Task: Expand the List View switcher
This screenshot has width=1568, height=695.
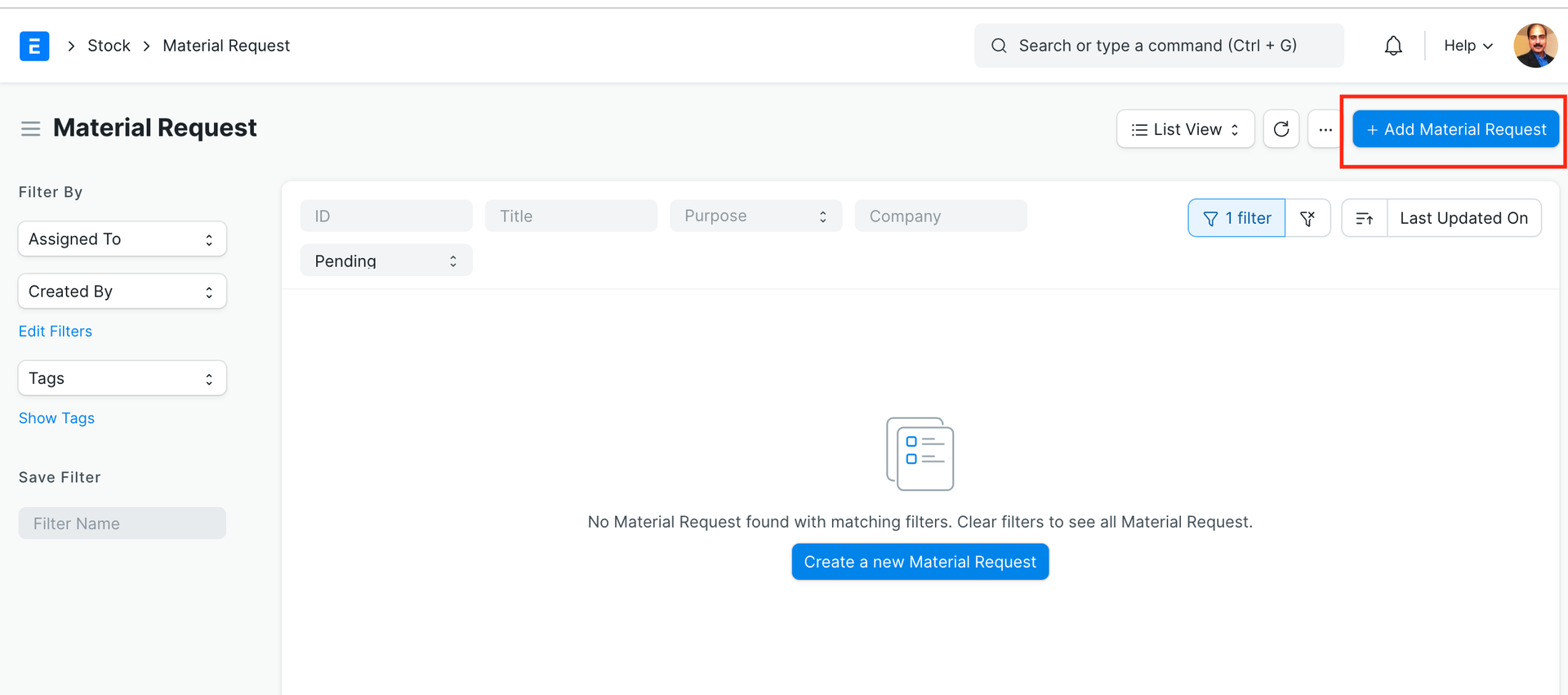Action: pos(1185,129)
